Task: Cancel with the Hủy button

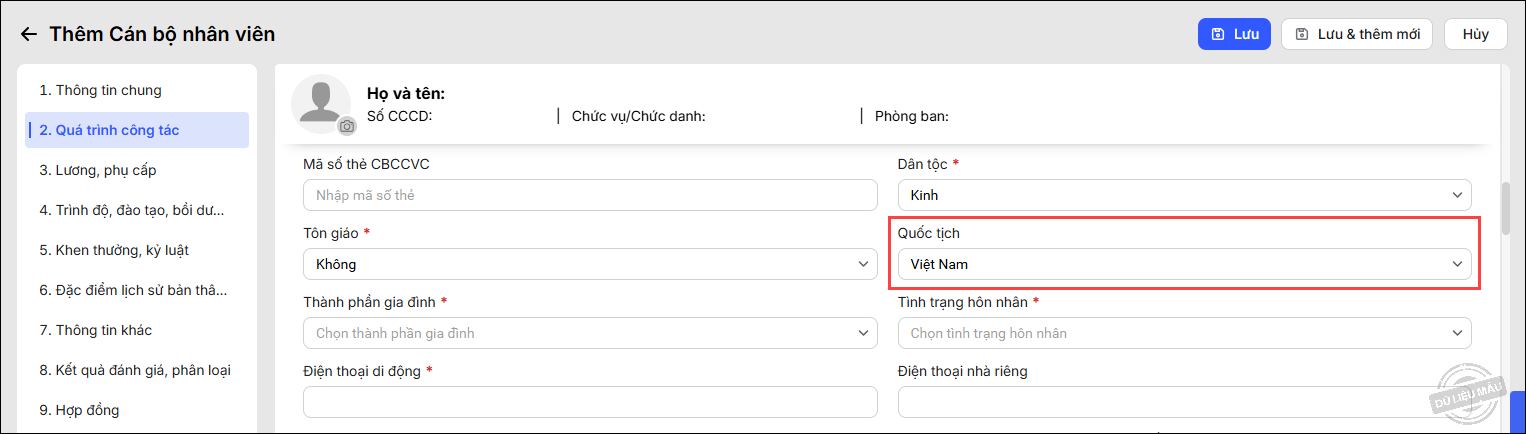Action: click(x=1475, y=34)
